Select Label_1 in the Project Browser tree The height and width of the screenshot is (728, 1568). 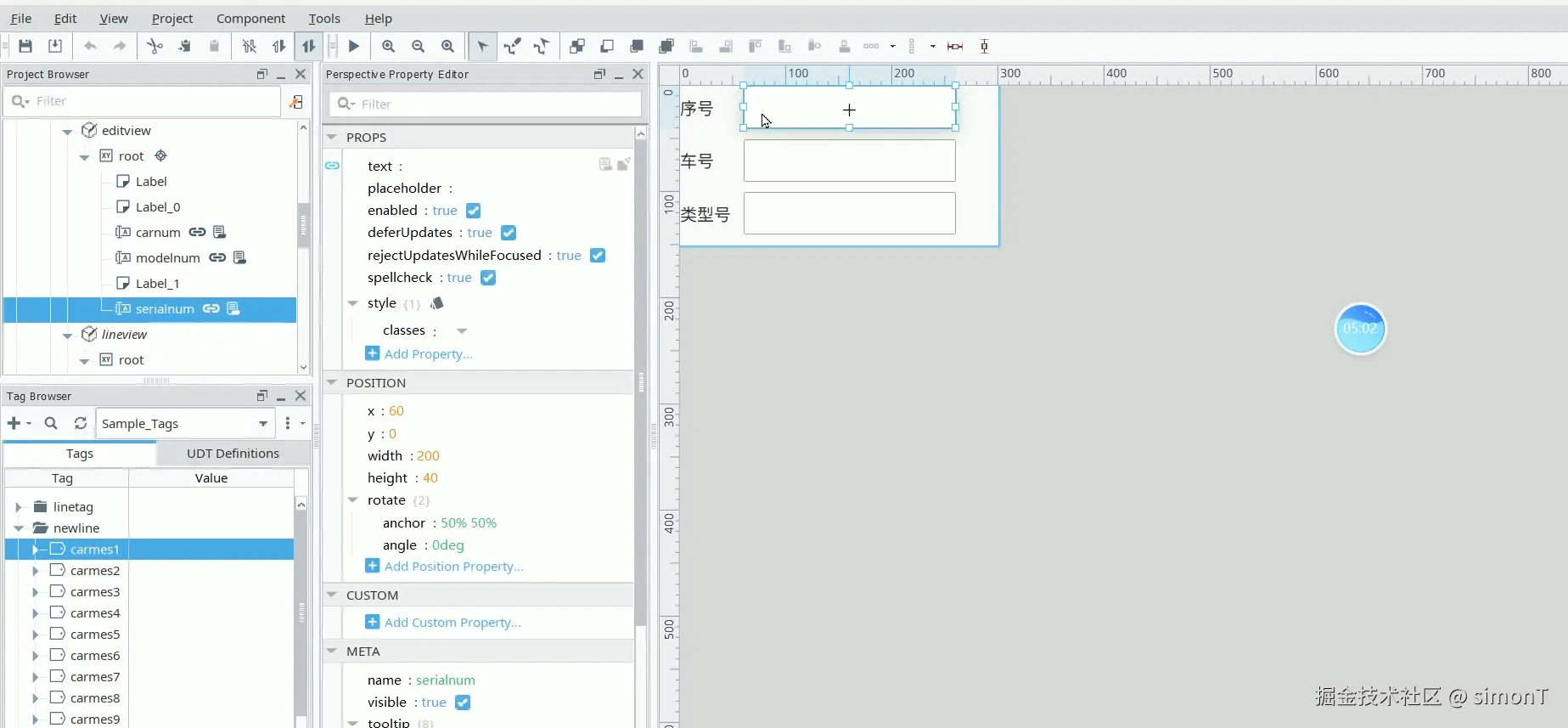pos(157,283)
